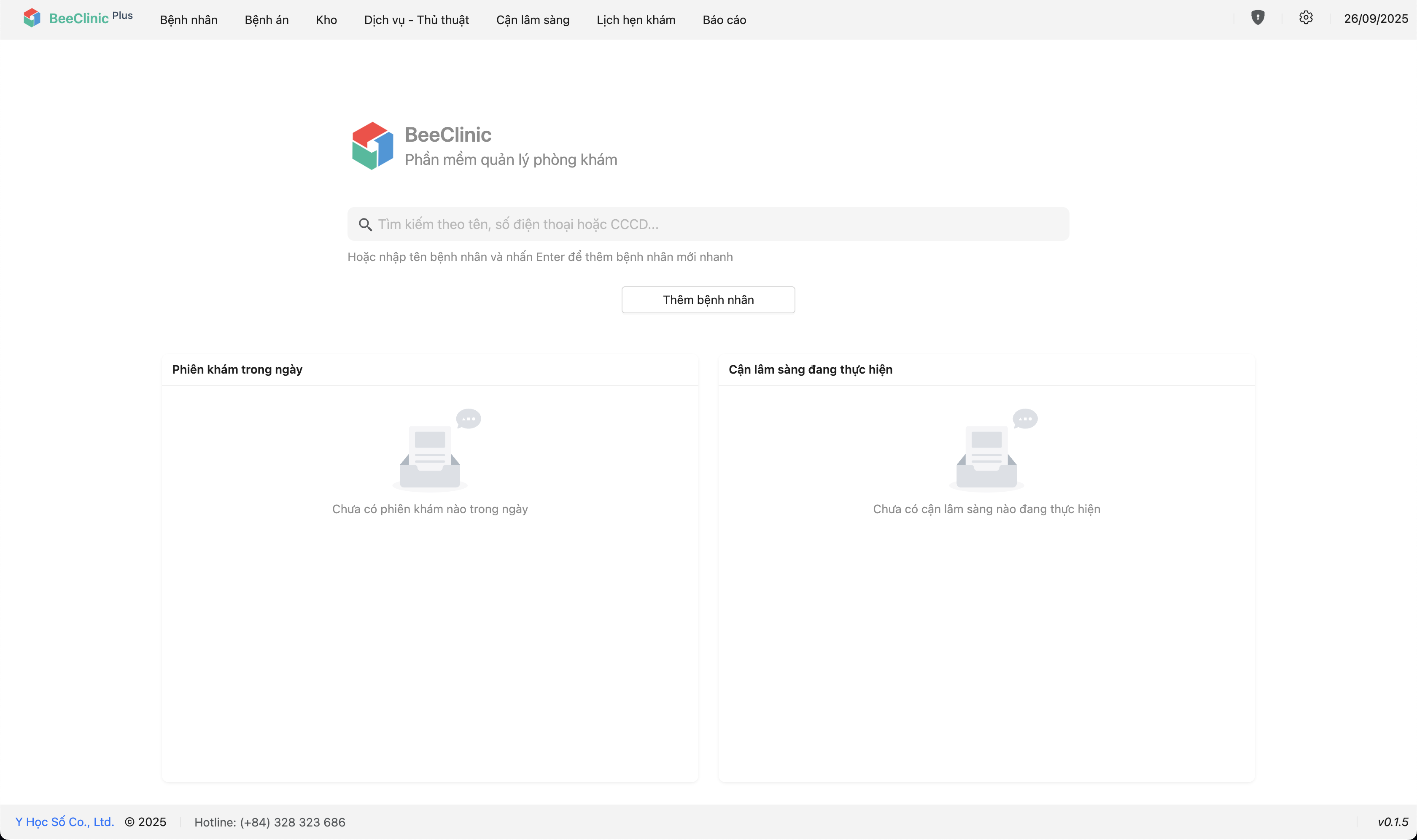Open Dịch vụ - Thủ thuật menu

tap(416, 20)
